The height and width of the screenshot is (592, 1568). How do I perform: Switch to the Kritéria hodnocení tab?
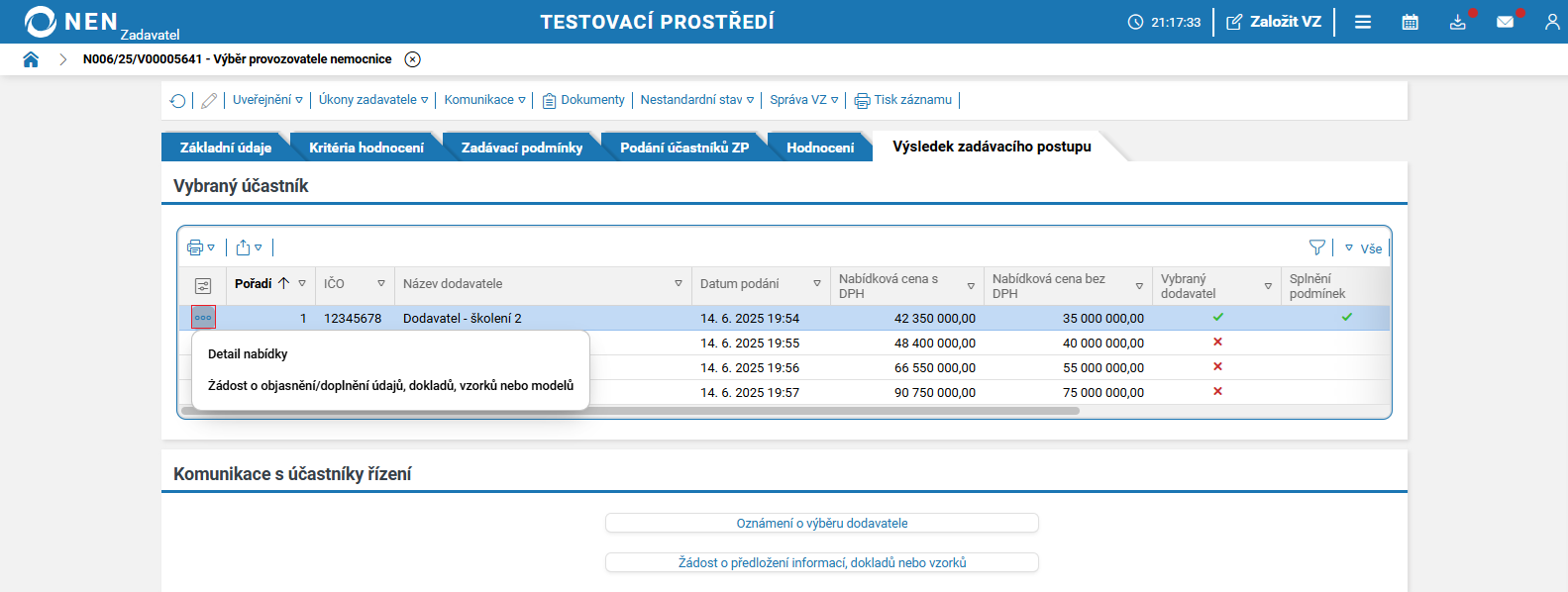[366, 148]
